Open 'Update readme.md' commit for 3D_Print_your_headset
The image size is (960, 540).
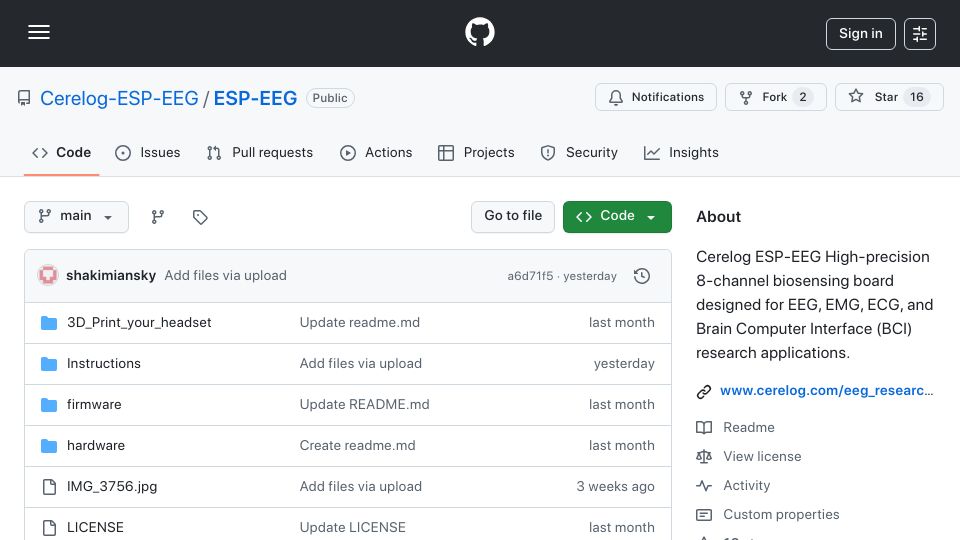point(359,323)
